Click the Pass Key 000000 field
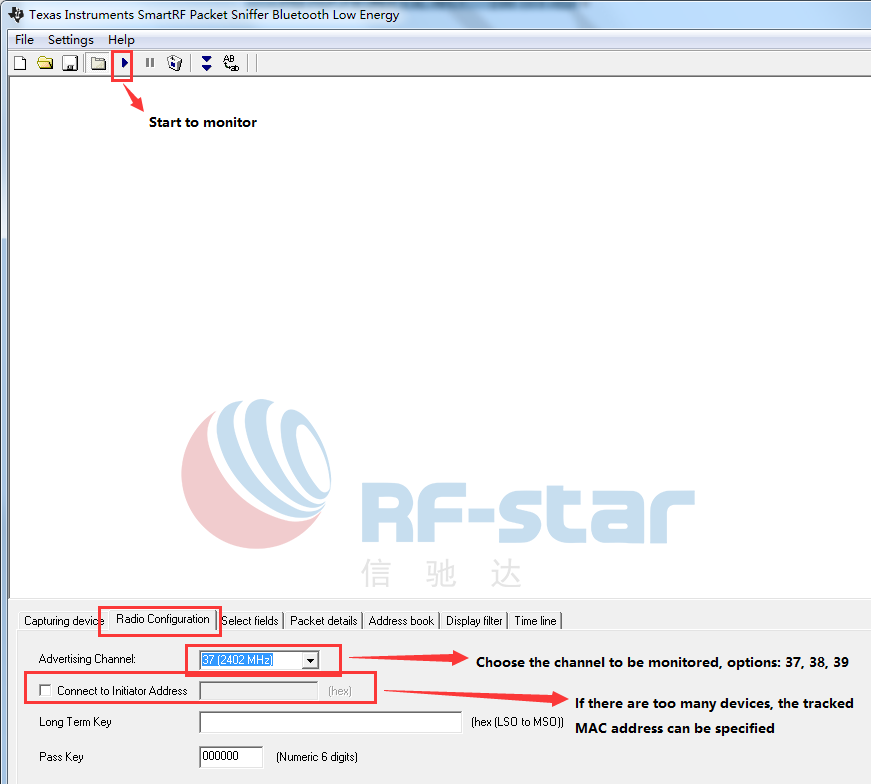The image size is (871, 784). pyautogui.click(x=231, y=757)
